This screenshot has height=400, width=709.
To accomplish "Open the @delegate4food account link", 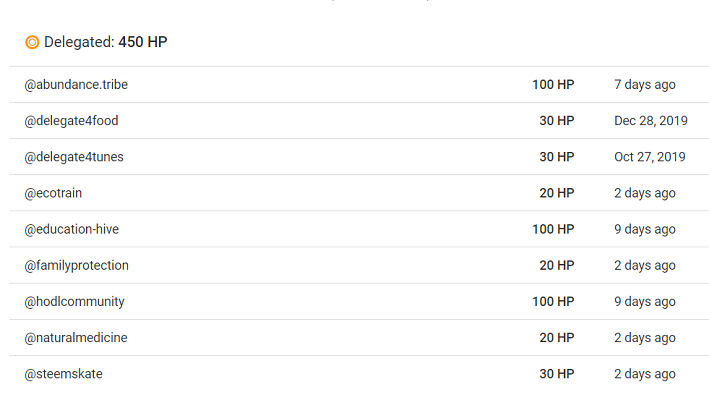I will (71, 121).
